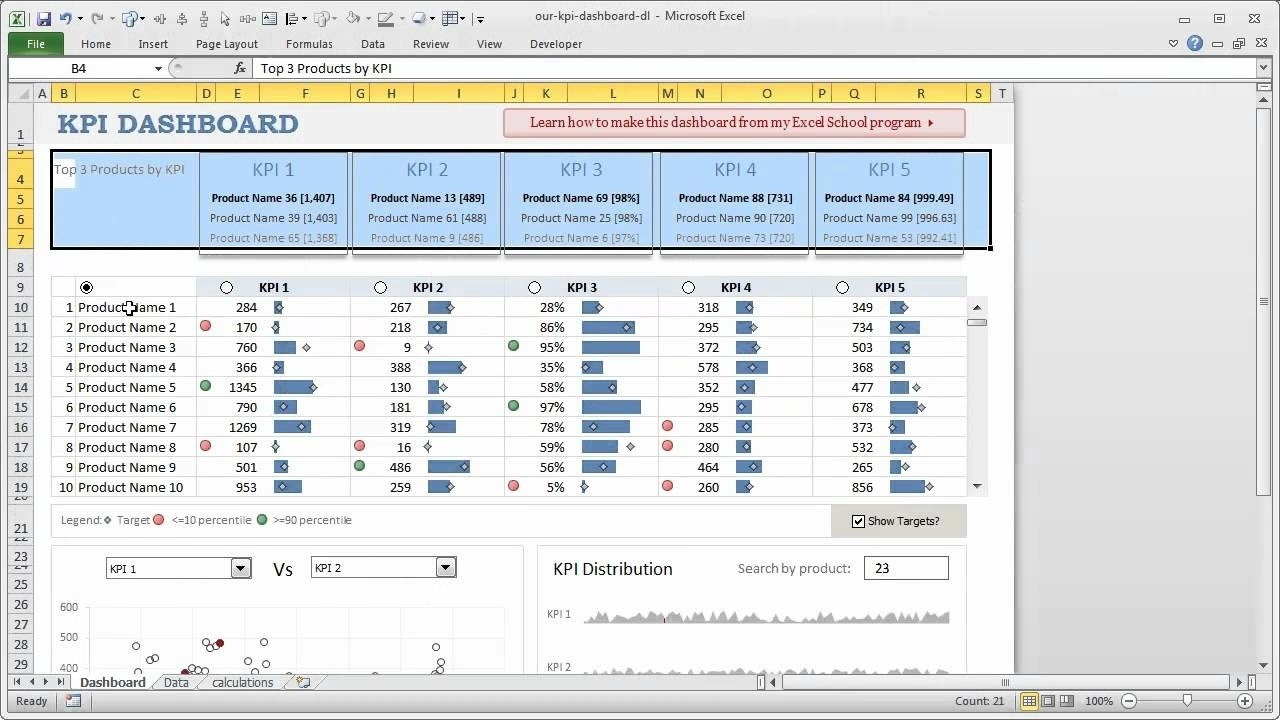Viewport: 1280px width, 720px height.
Task: Open the Customize Quick Access Toolbar dropdown
Action: 481,18
